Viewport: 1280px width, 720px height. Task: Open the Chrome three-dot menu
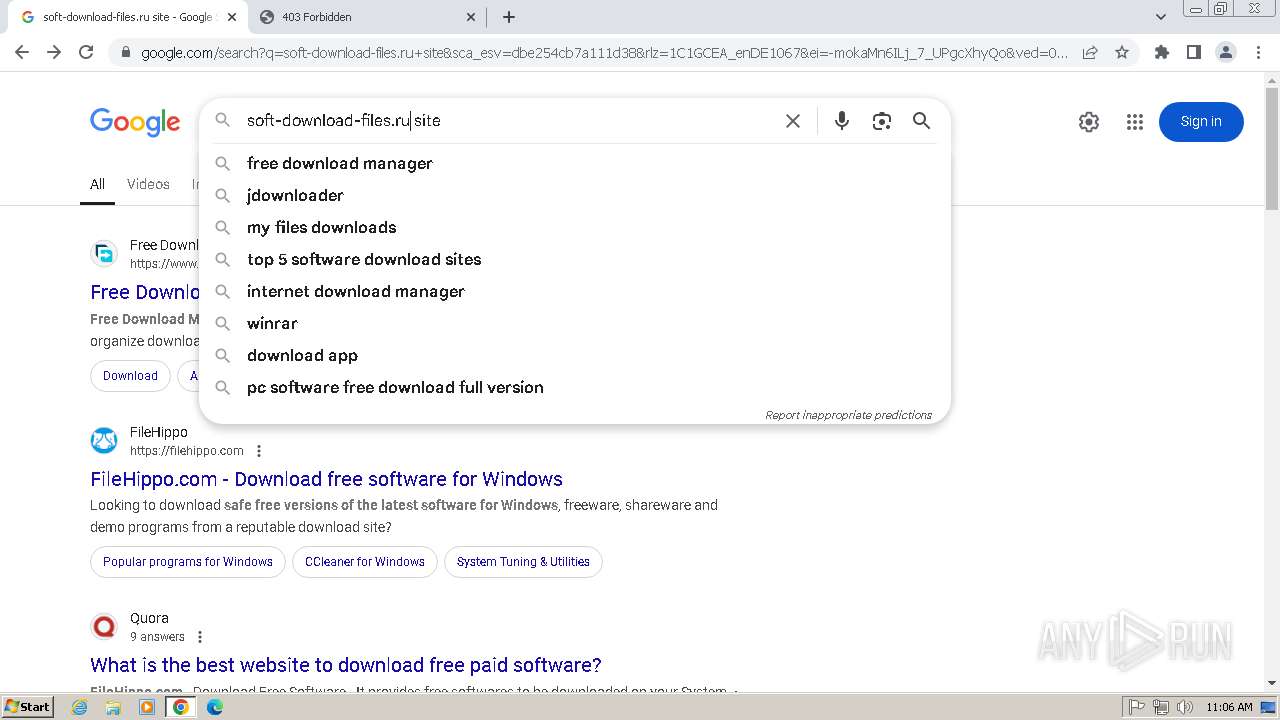1258,52
